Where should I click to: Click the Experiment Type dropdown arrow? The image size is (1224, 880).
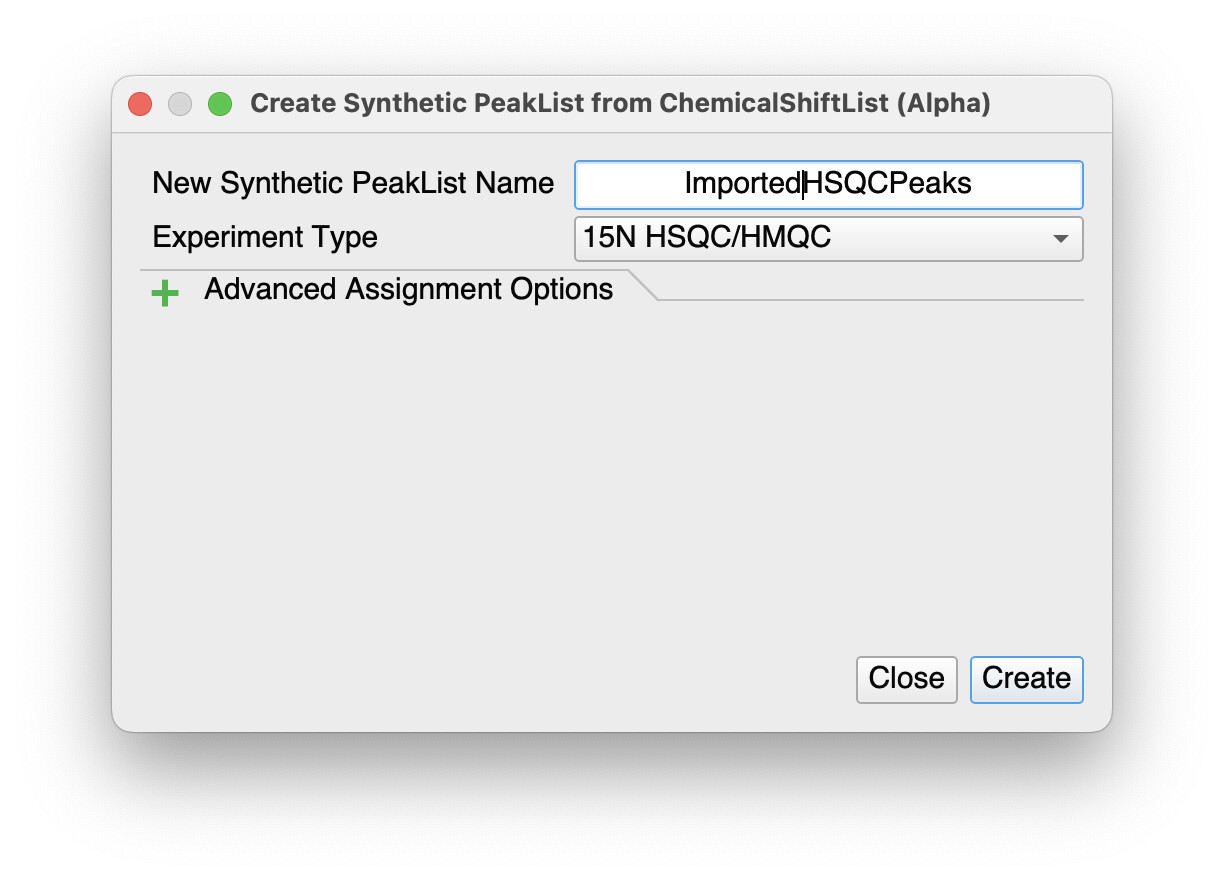(1060, 239)
